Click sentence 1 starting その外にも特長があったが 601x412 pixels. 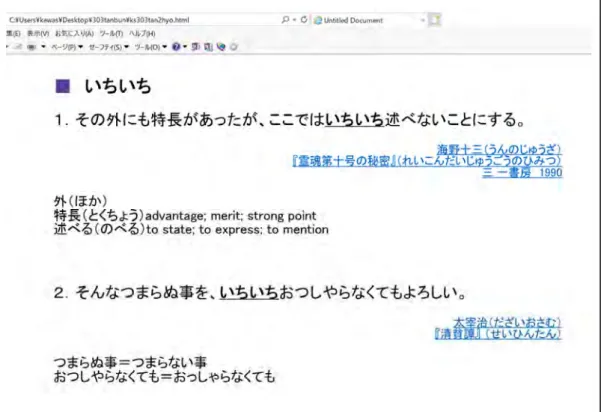coord(290,120)
